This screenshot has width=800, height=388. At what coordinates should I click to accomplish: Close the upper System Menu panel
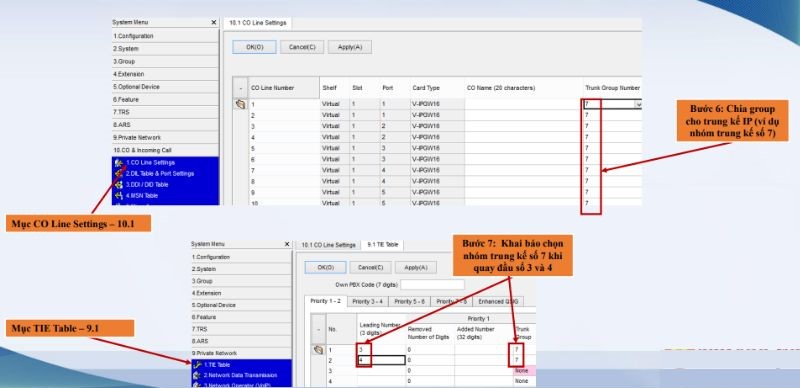pos(214,22)
